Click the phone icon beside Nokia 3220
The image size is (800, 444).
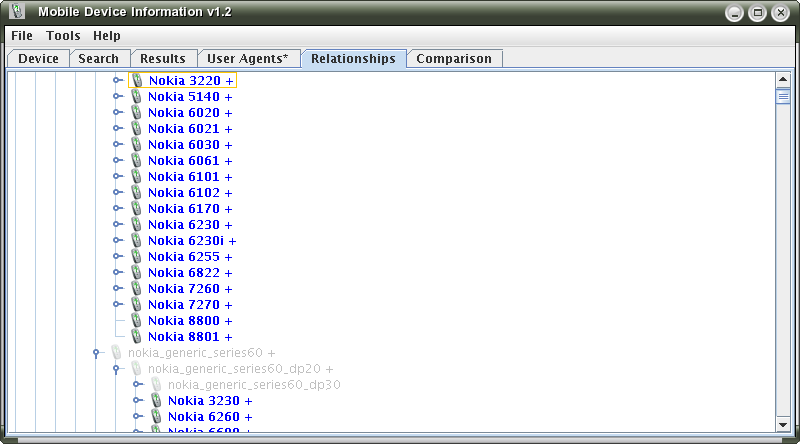click(x=137, y=80)
